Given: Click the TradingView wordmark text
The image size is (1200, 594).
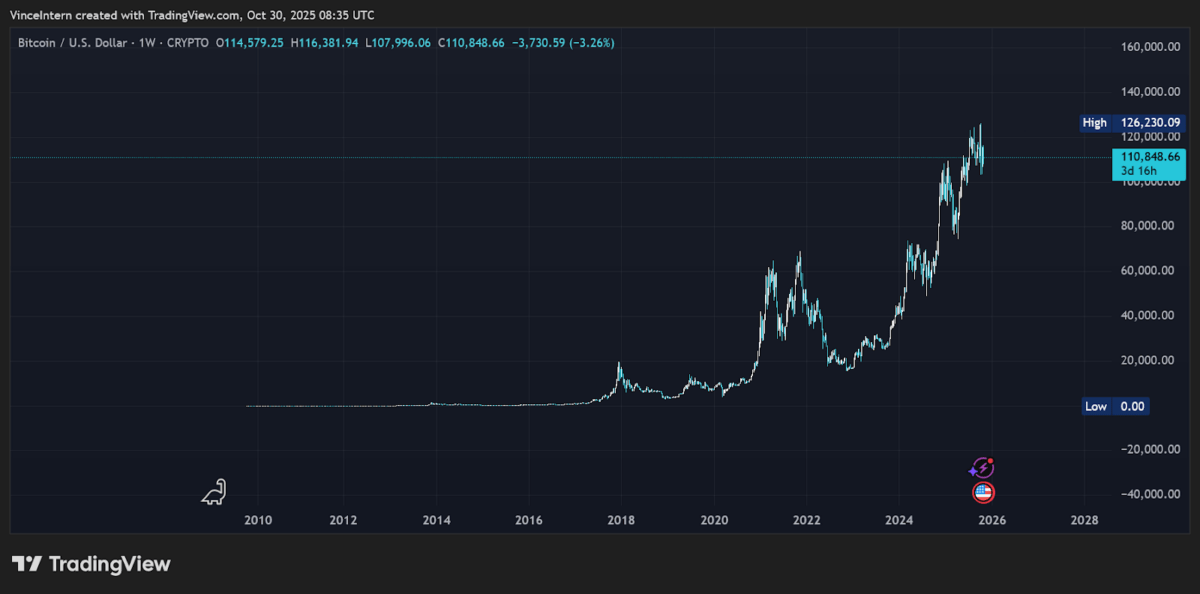Looking at the screenshot, I should pos(110,564).
